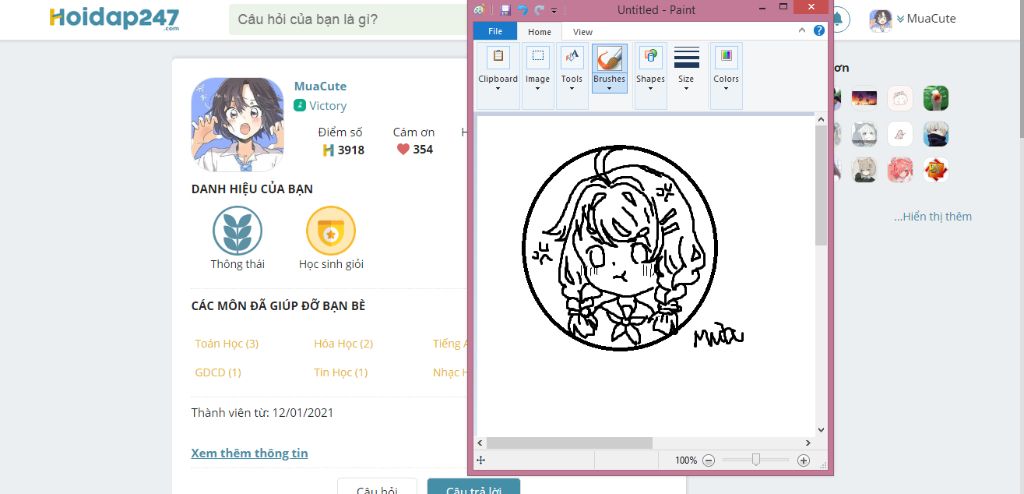Click the Save icon in Paint's quick access toolbar
The height and width of the screenshot is (494, 1024).
point(505,9)
